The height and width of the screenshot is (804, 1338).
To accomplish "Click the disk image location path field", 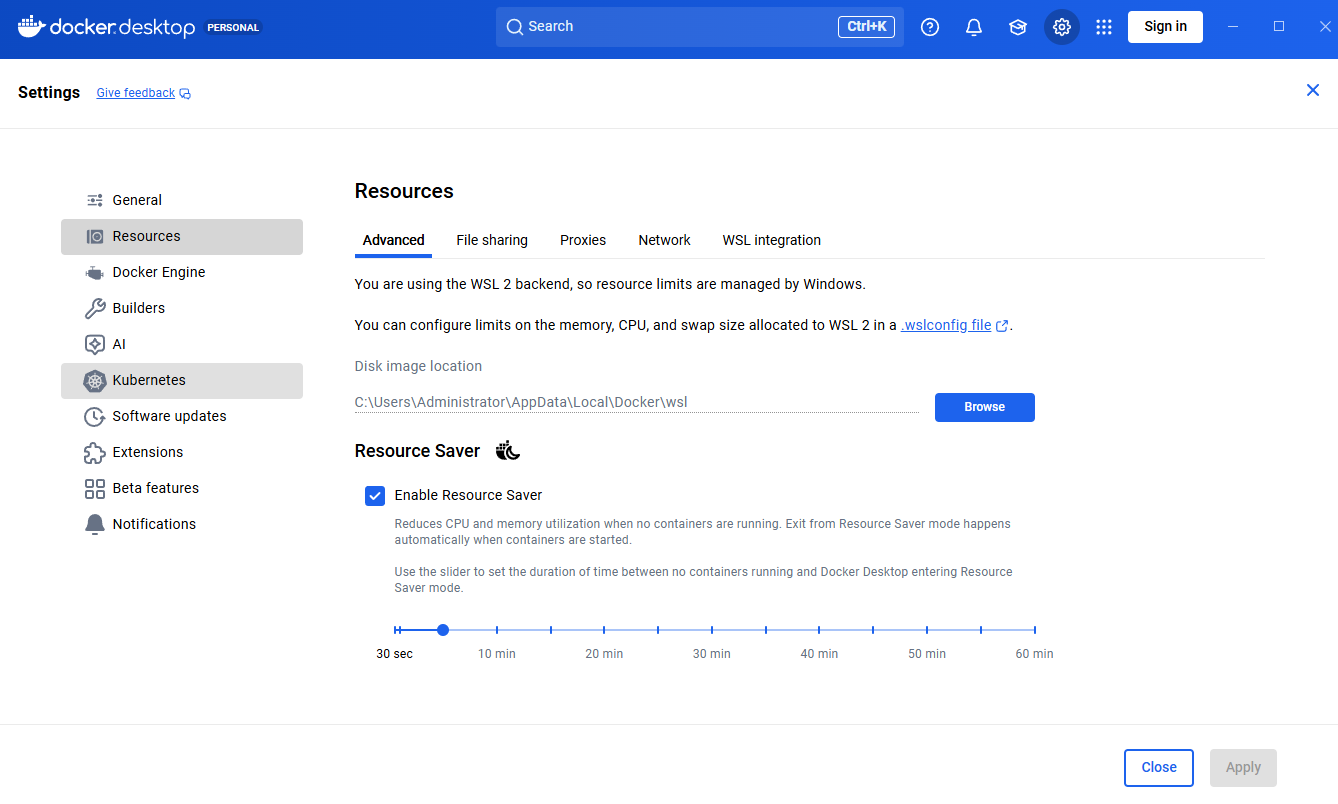I will [637, 403].
